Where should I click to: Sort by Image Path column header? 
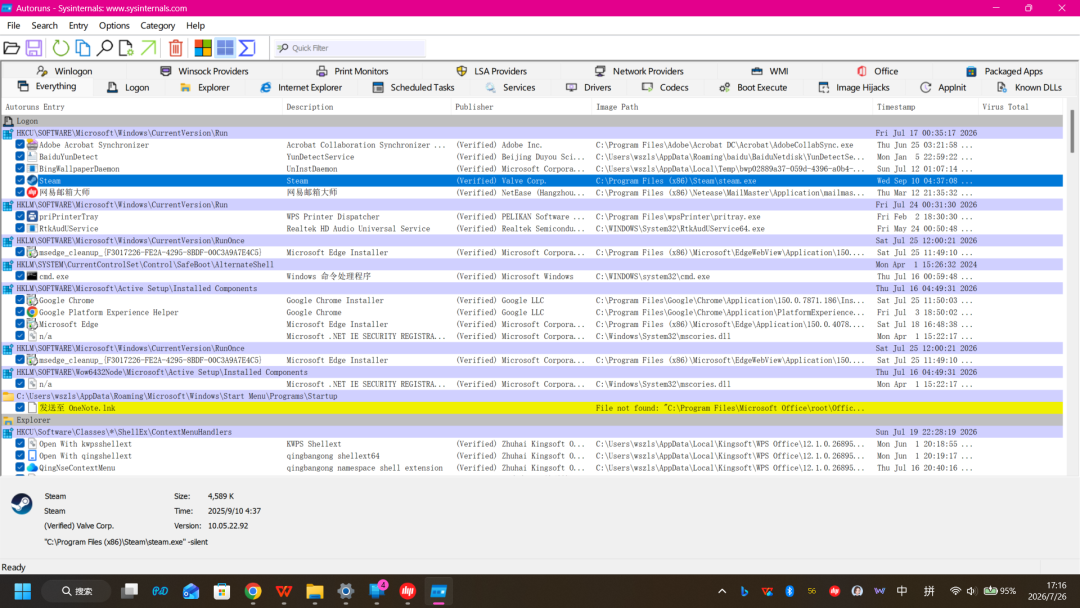pyautogui.click(x=733, y=107)
